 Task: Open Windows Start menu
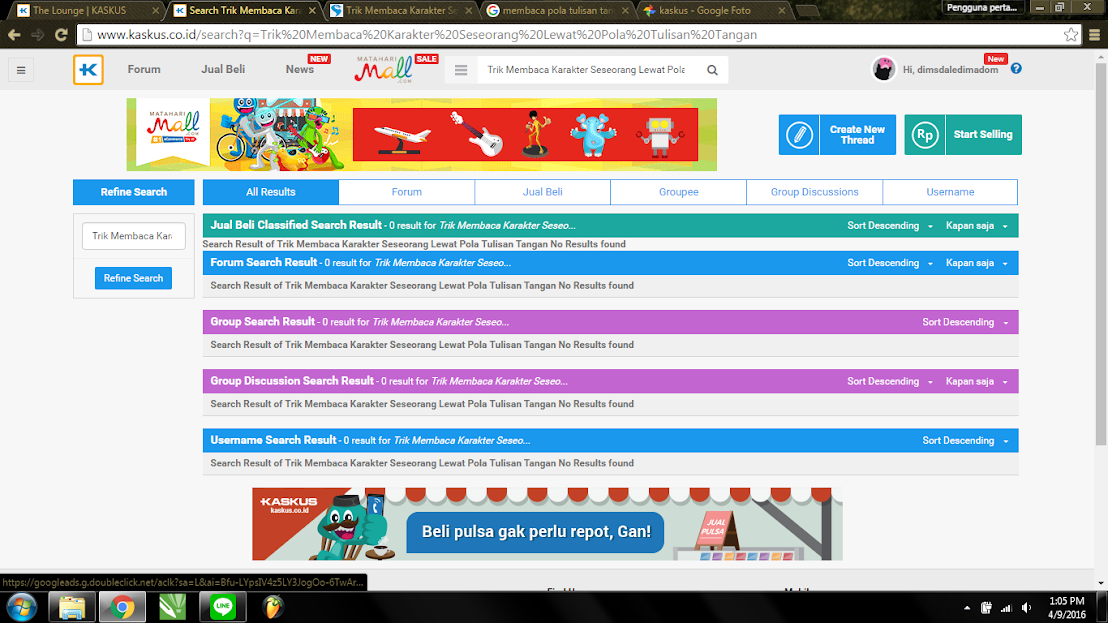(x=22, y=607)
